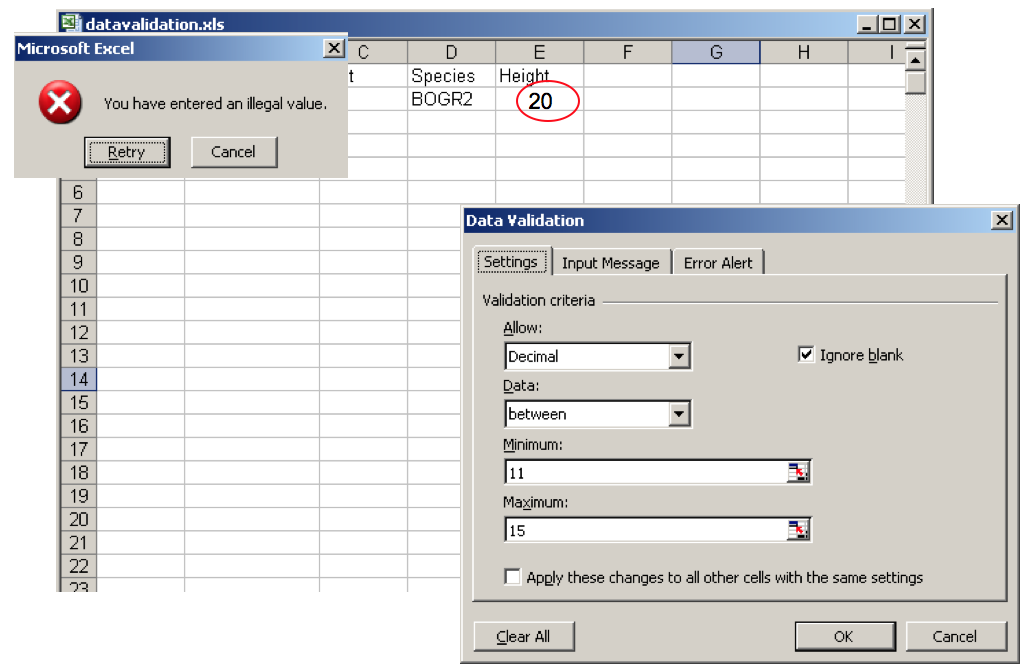The image size is (1020, 668).
Task: Enable Apply these changes to all other cells
Action: [513, 578]
